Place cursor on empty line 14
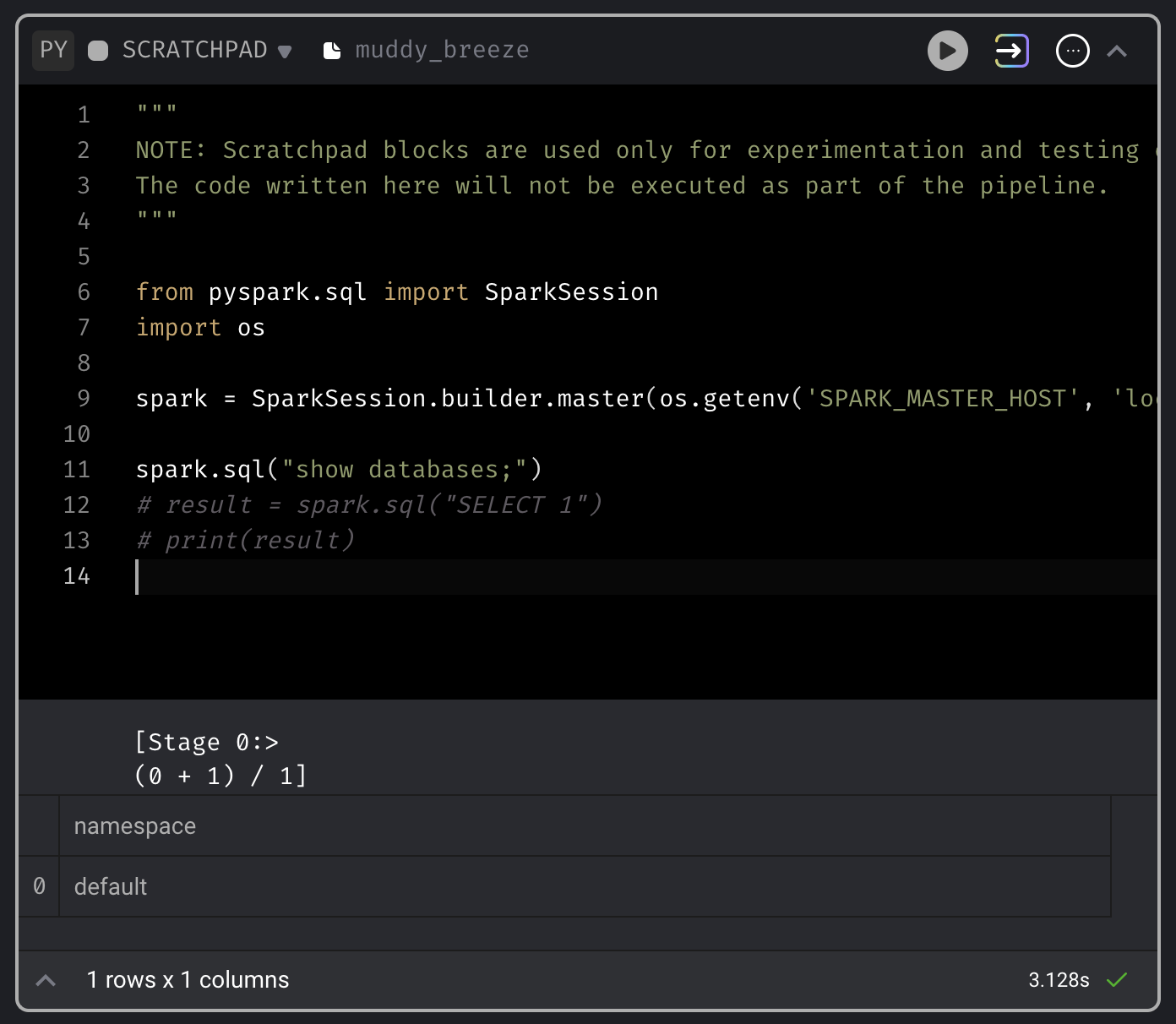 (338, 576)
